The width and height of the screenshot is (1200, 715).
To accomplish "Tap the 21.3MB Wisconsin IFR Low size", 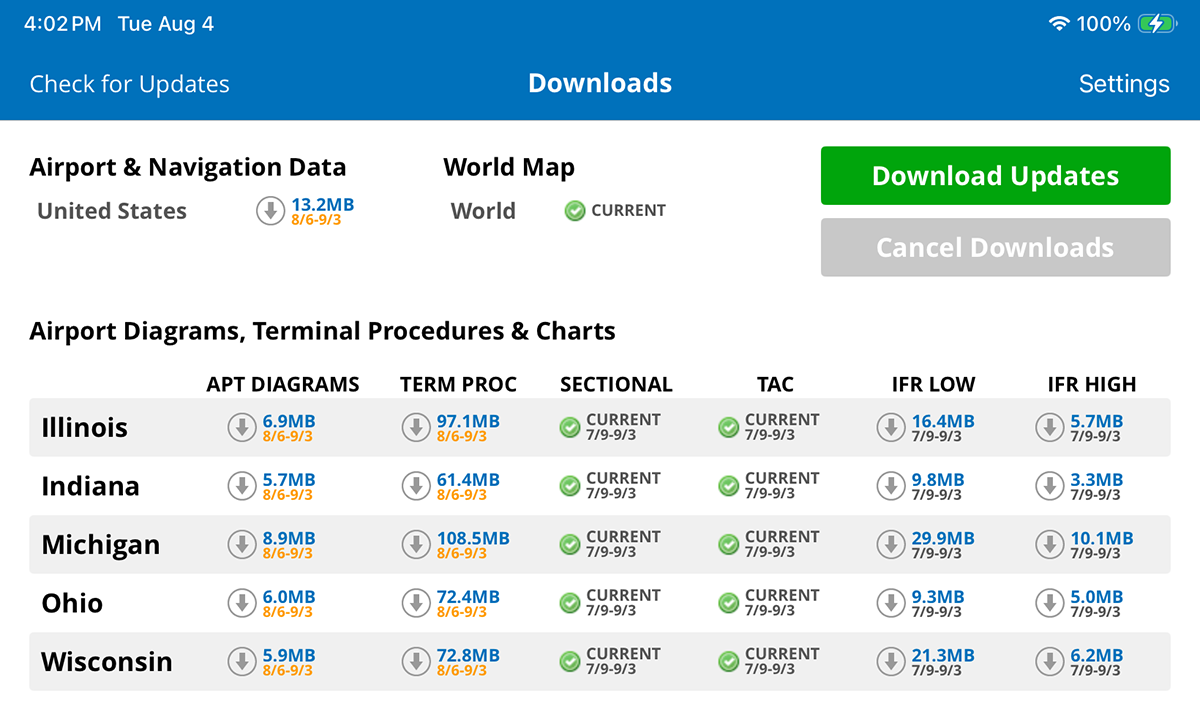I will 943,656.
